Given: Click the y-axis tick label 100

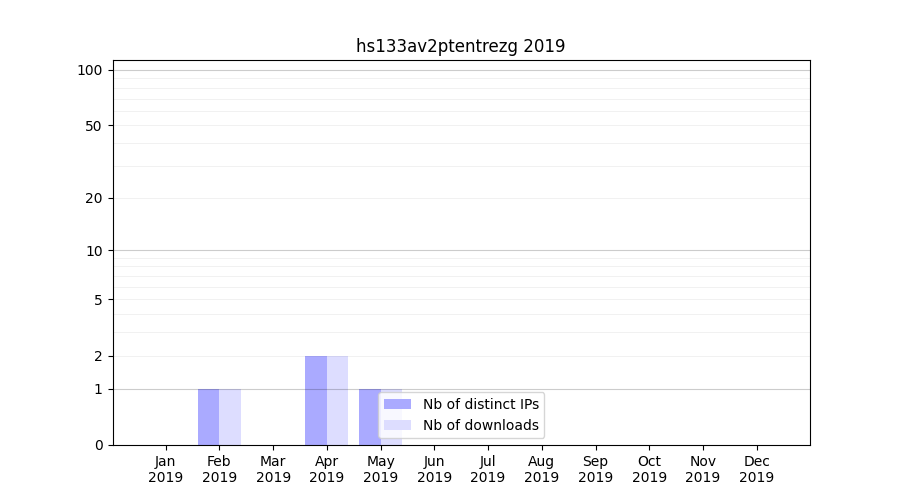Looking at the screenshot, I should [x=90, y=70].
